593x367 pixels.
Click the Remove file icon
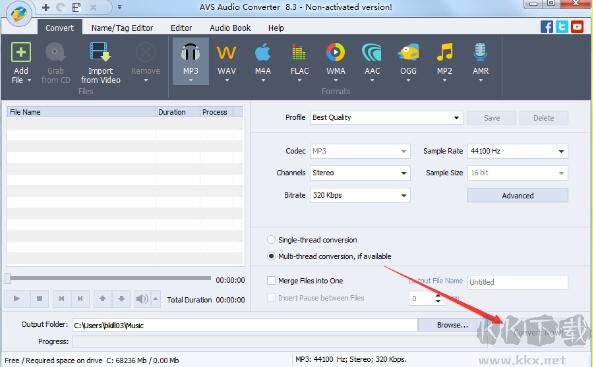146,52
